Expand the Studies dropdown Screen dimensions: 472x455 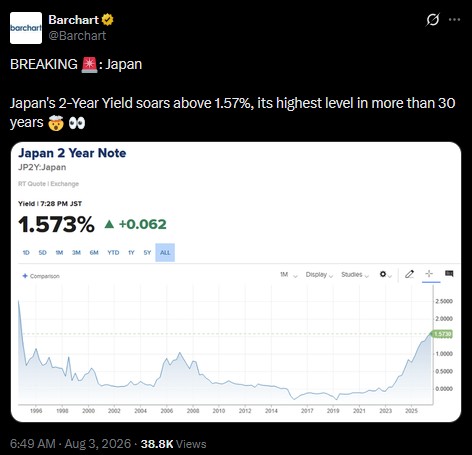coord(355,275)
